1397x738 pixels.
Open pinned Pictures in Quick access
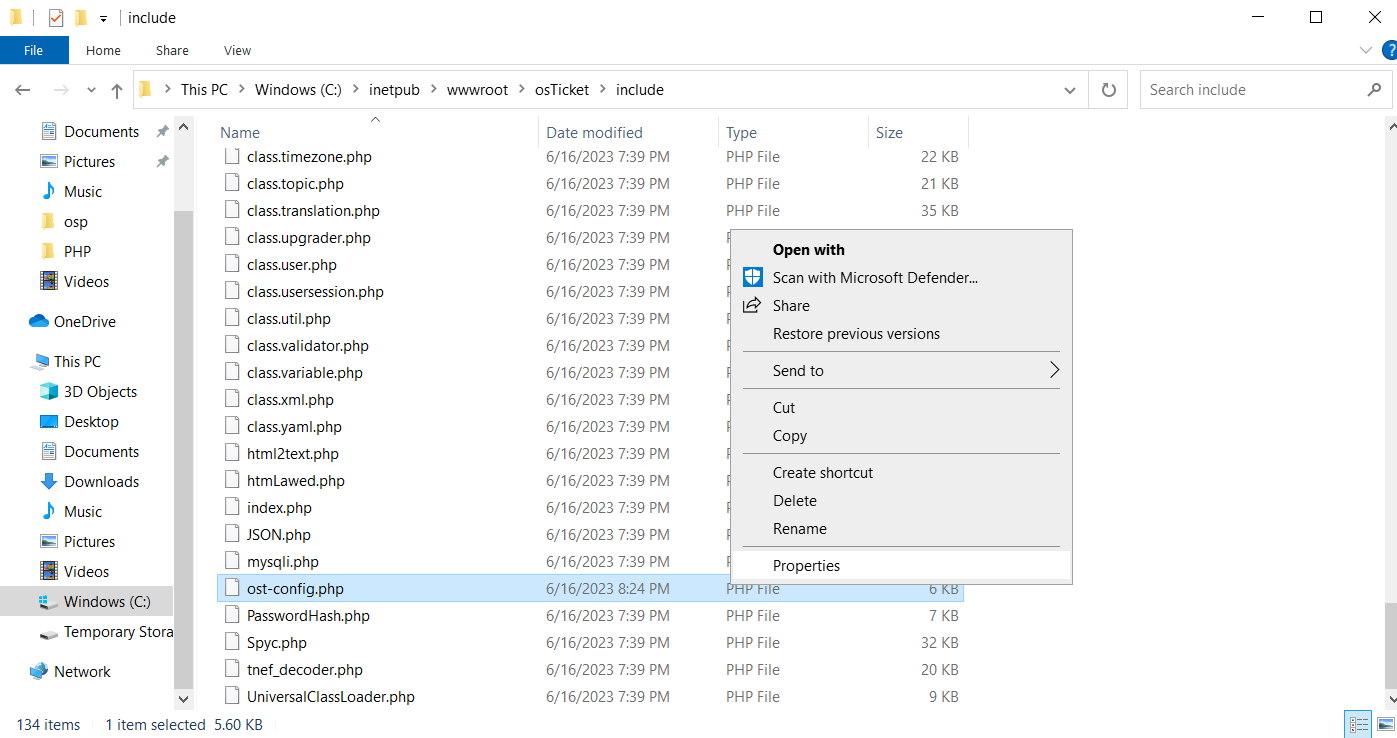pos(89,162)
